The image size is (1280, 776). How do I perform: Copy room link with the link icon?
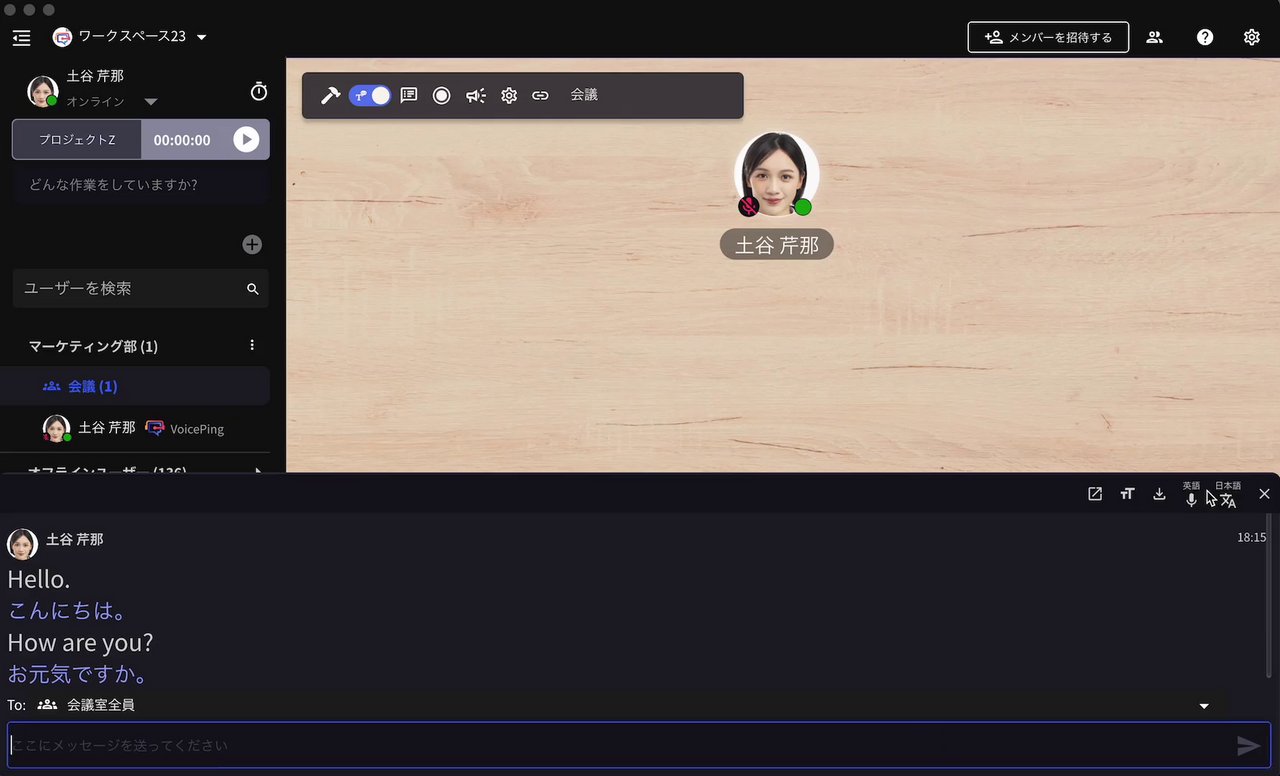540,95
